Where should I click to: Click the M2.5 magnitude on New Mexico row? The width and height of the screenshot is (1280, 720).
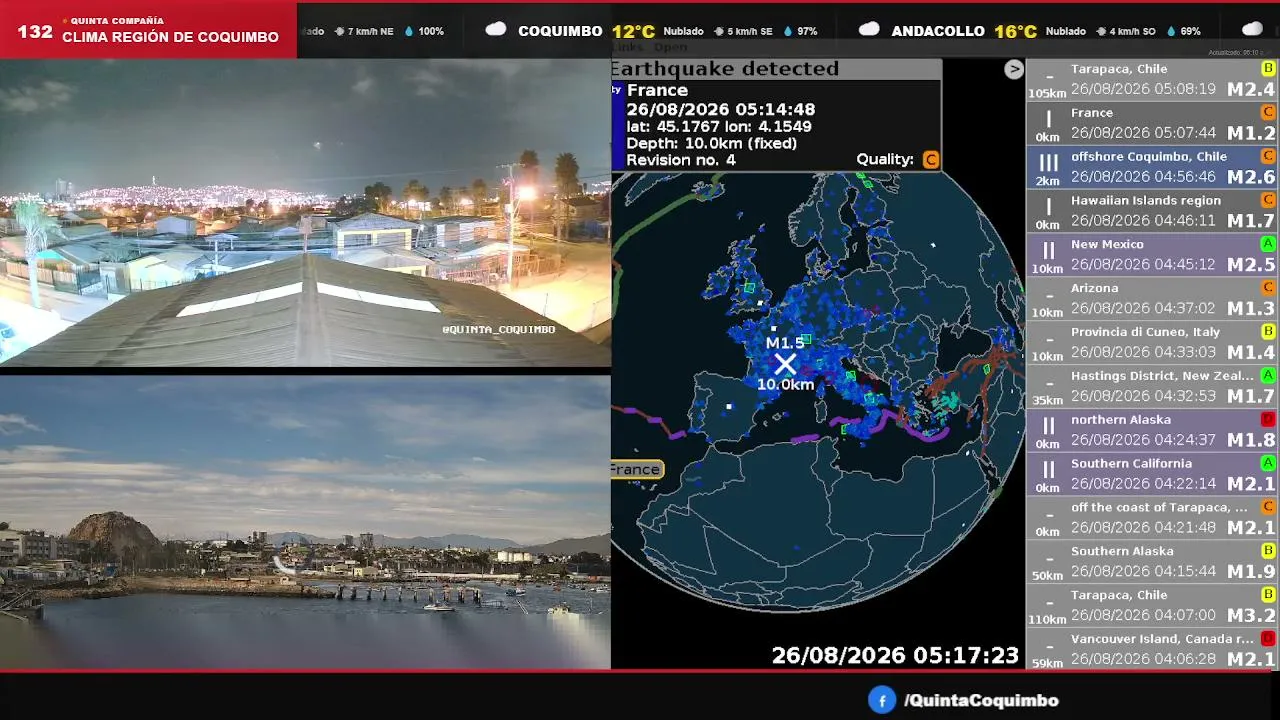coord(1251,265)
